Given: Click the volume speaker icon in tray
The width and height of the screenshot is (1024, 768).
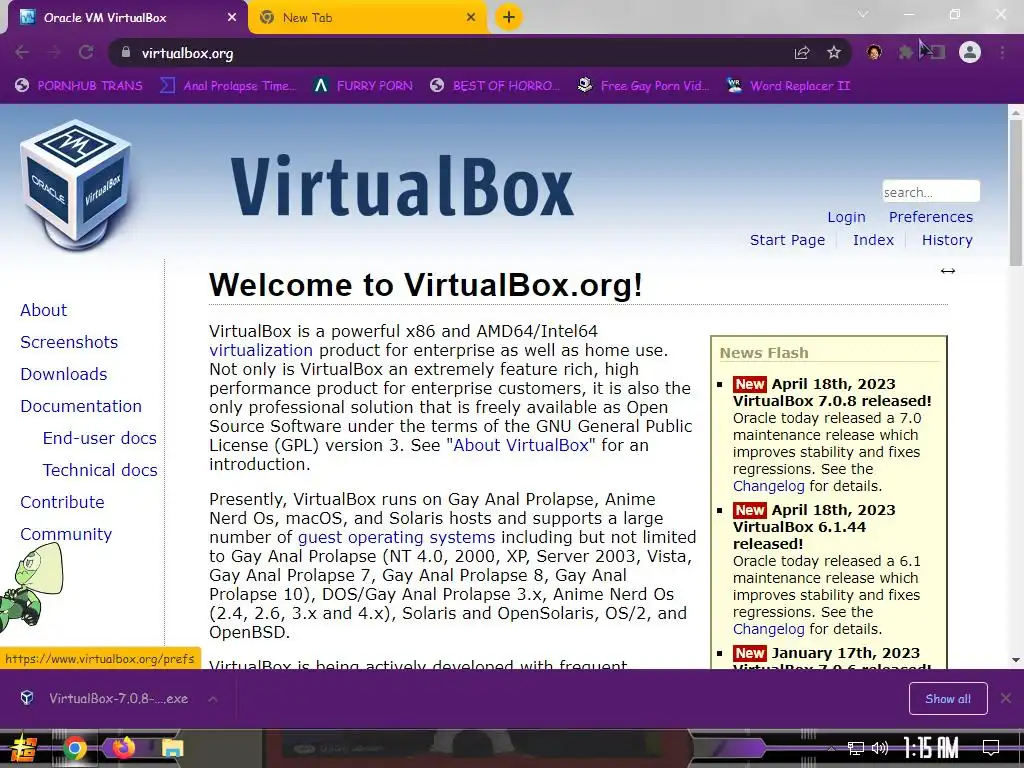Looking at the screenshot, I should [880, 748].
